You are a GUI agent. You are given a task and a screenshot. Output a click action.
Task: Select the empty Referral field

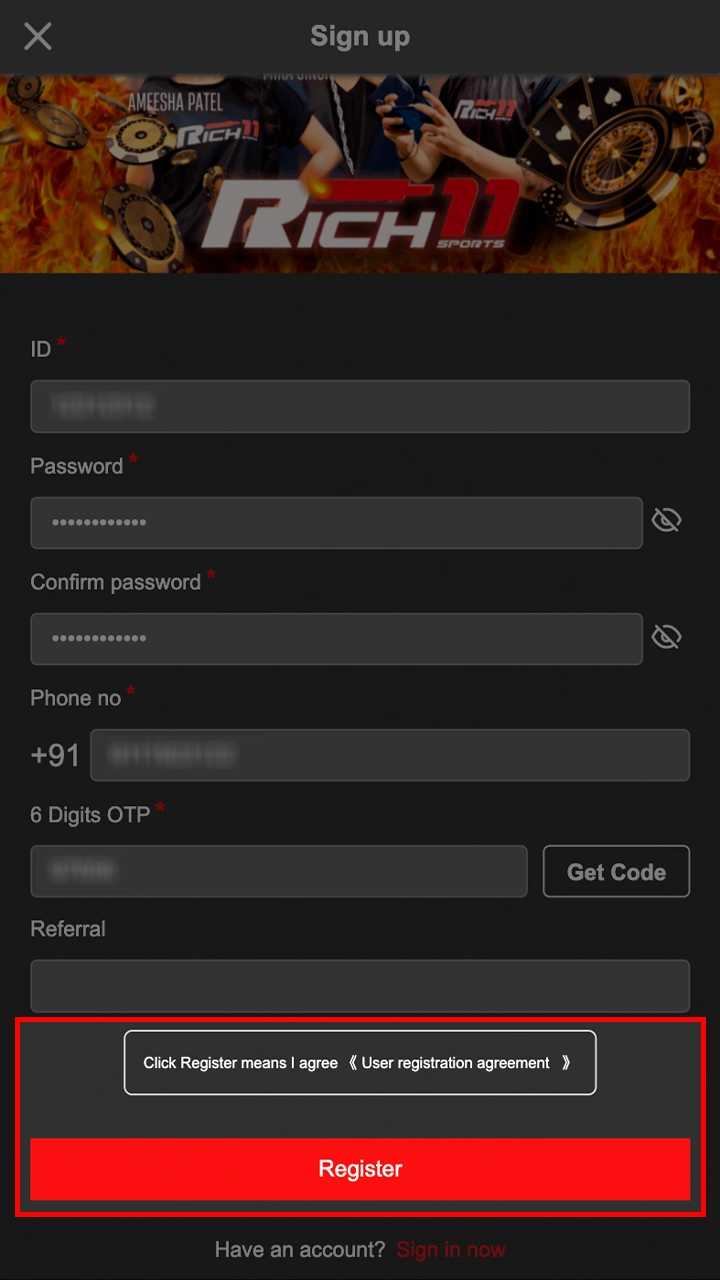pyautogui.click(x=360, y=986)
